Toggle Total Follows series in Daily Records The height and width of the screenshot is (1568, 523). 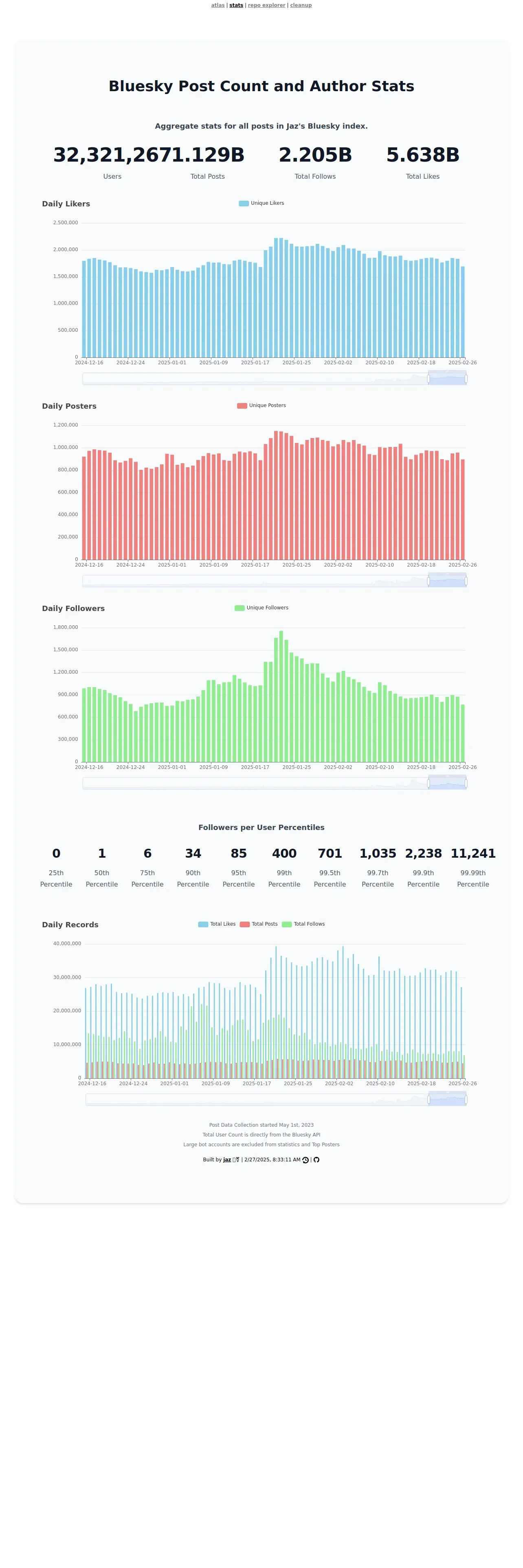click(303, 924)
